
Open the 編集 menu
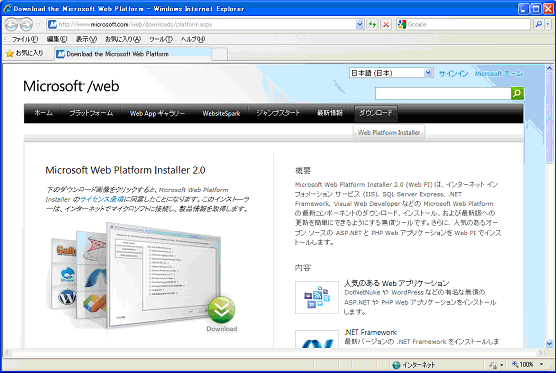pos(57,39)
